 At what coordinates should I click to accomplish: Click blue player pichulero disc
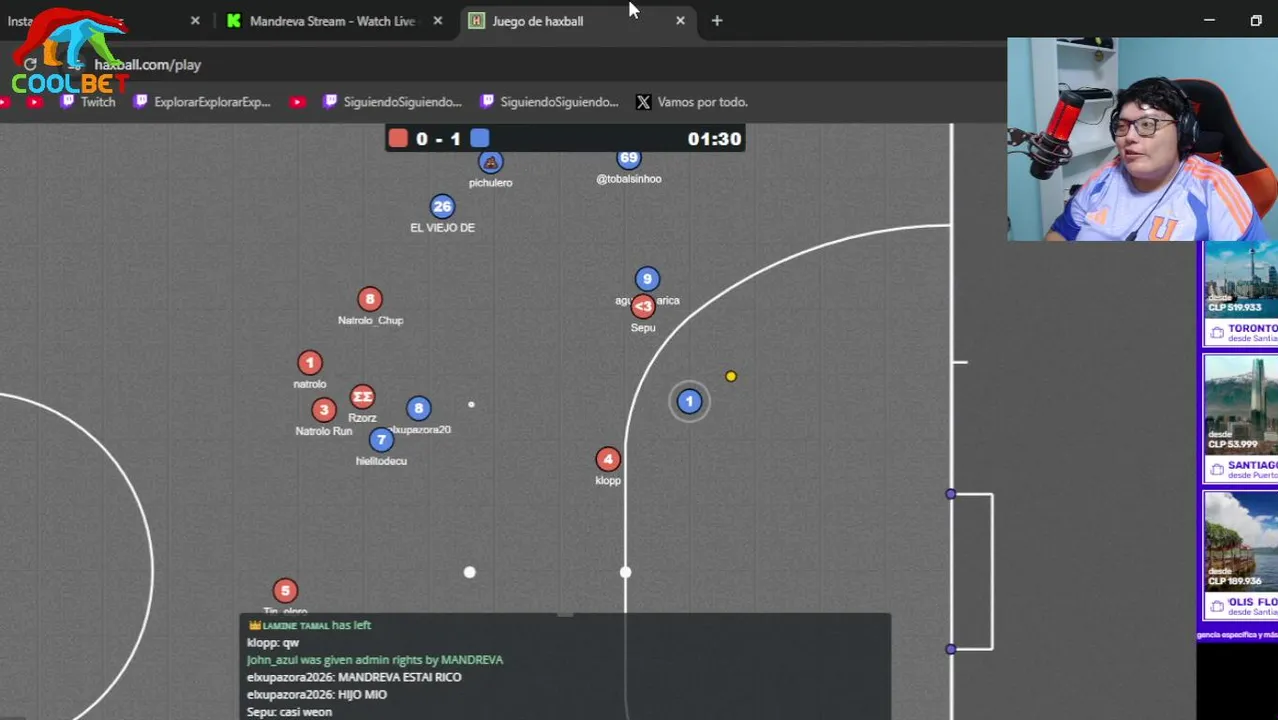[490, 162]
